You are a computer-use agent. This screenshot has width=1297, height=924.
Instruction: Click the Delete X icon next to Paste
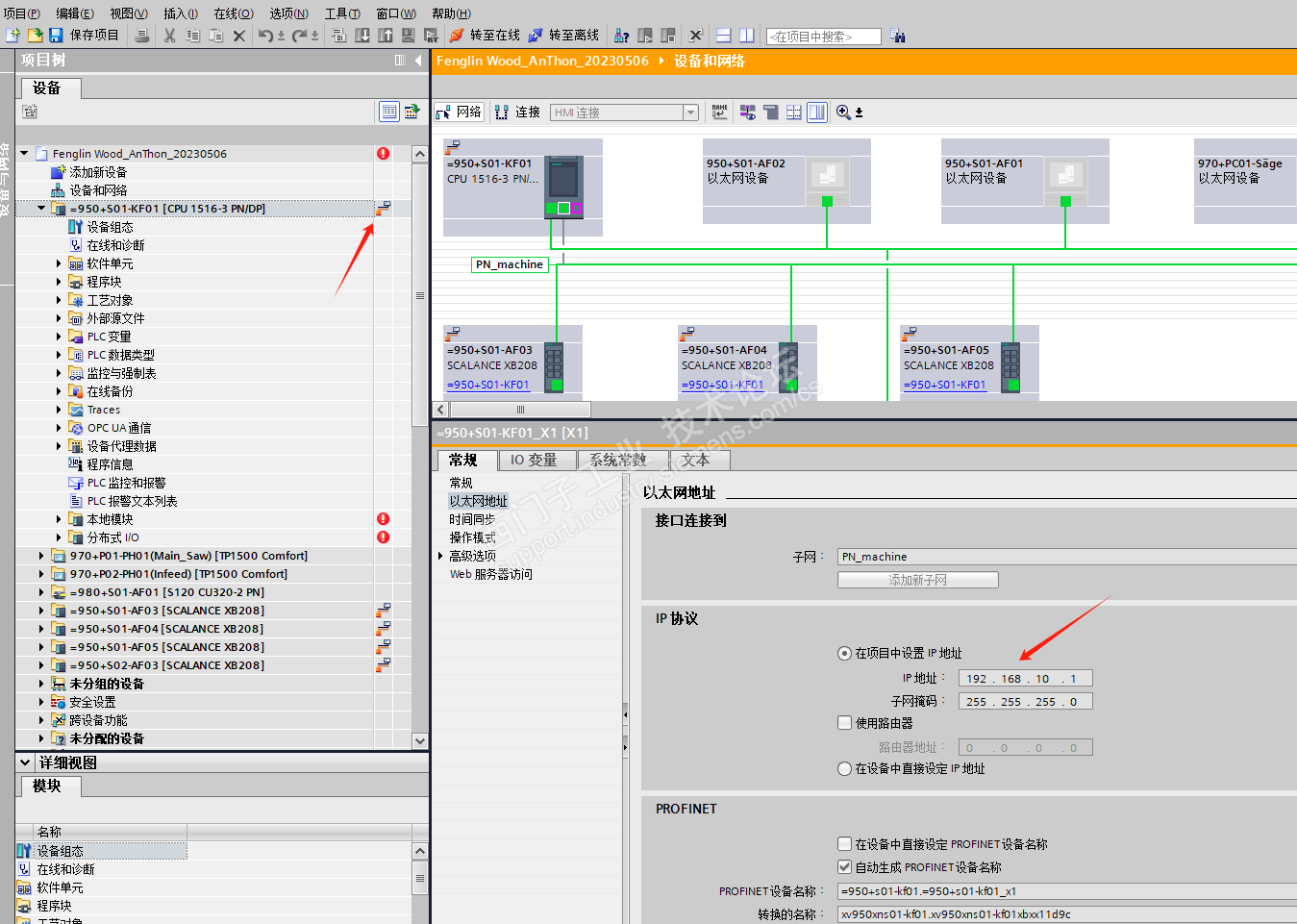coord(239,36)
